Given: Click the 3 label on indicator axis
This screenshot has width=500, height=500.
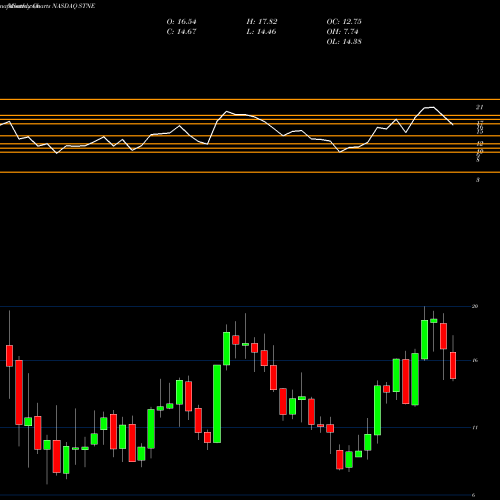Looking at the screenshot, I should point(478,180).
